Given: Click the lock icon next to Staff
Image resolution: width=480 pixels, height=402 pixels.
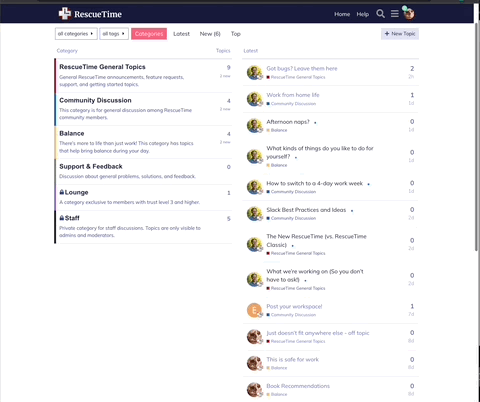Looking at the screenshot, I should [x=62, y=218].
